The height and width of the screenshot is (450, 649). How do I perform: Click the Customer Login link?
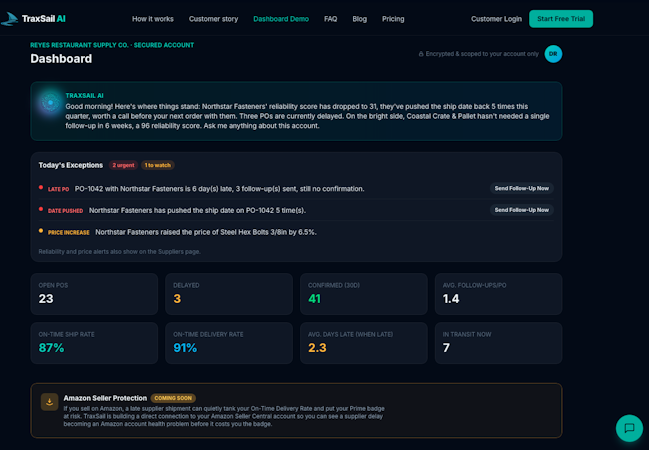pyautogui.click(x=496, y=19)
